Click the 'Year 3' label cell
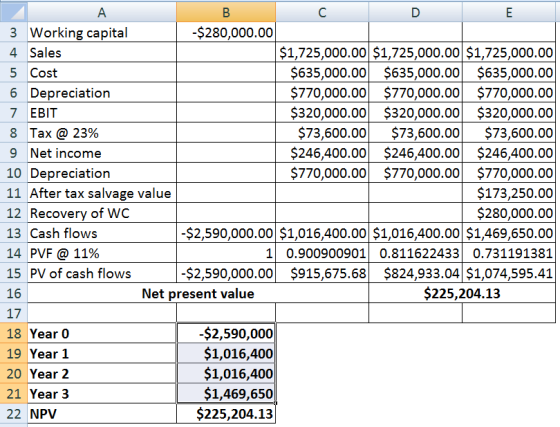 [102, 394]
